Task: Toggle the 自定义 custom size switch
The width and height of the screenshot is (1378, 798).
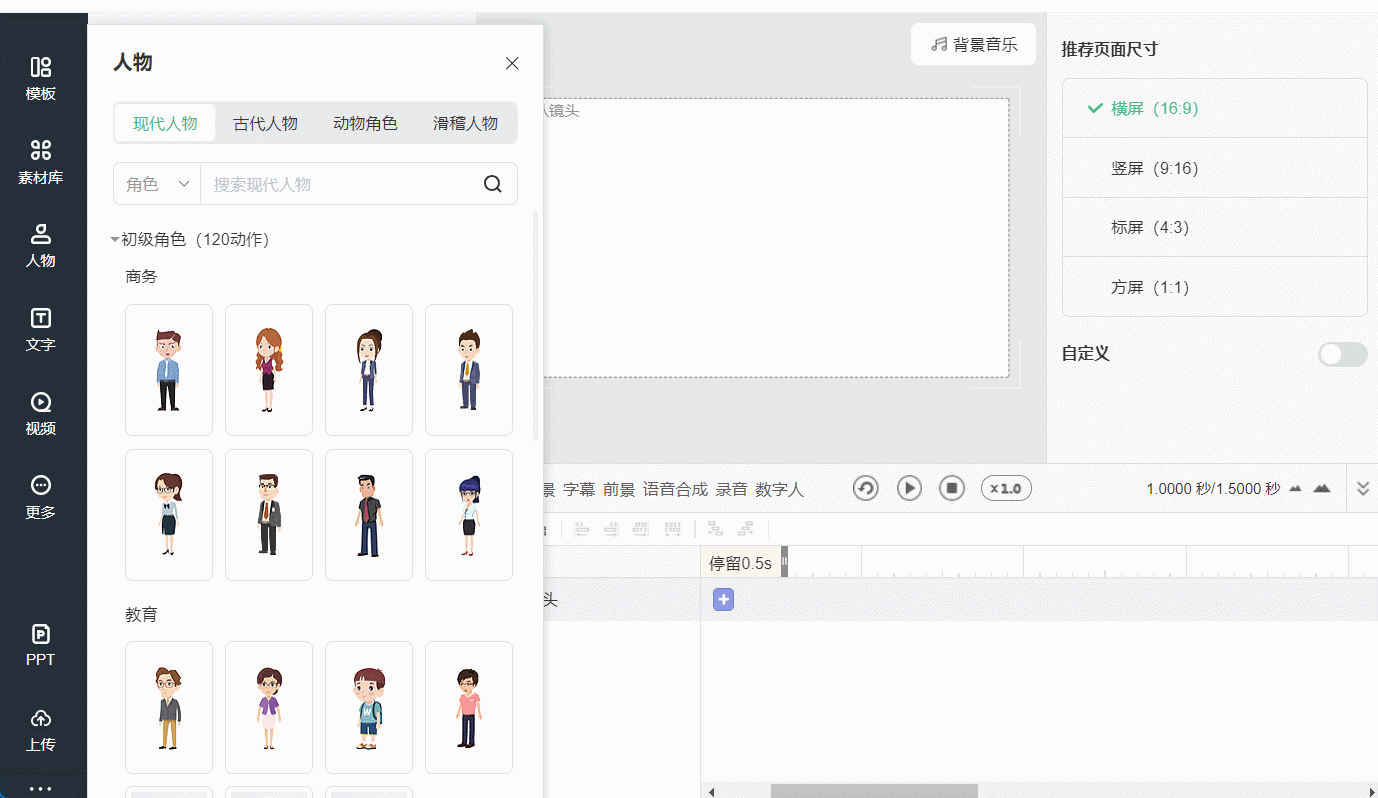Action: click(x=1342, y=354)
